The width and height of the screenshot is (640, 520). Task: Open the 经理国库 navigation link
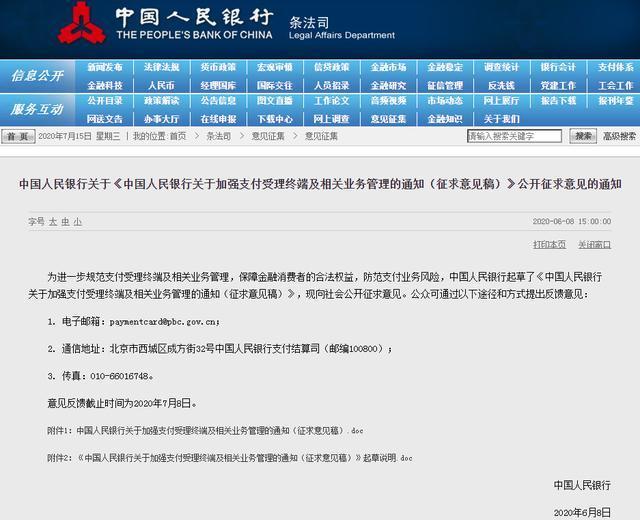pyautogui.click(x=218, y=85)
